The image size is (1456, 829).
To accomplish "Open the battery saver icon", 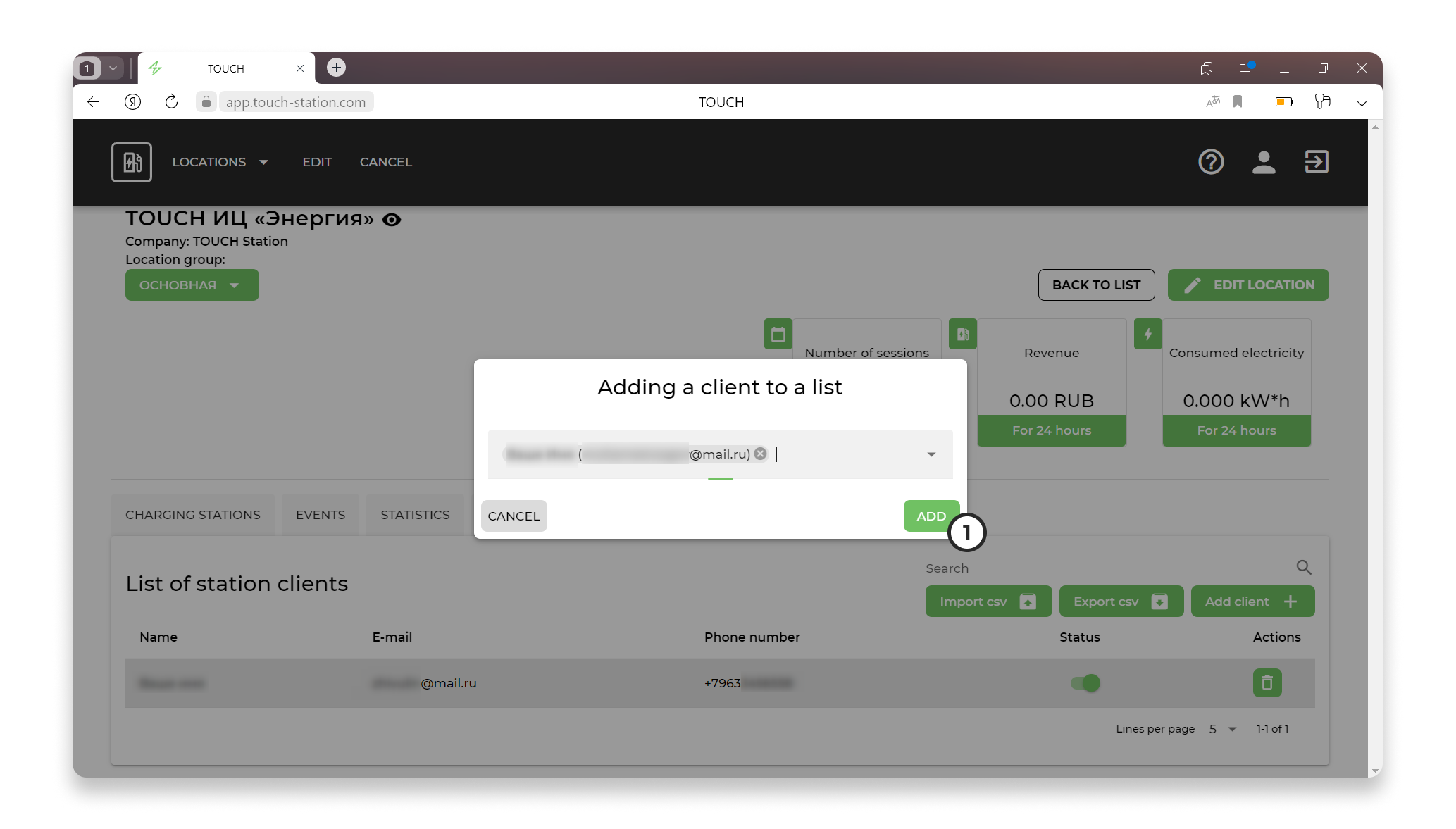I will (1284, 102).
